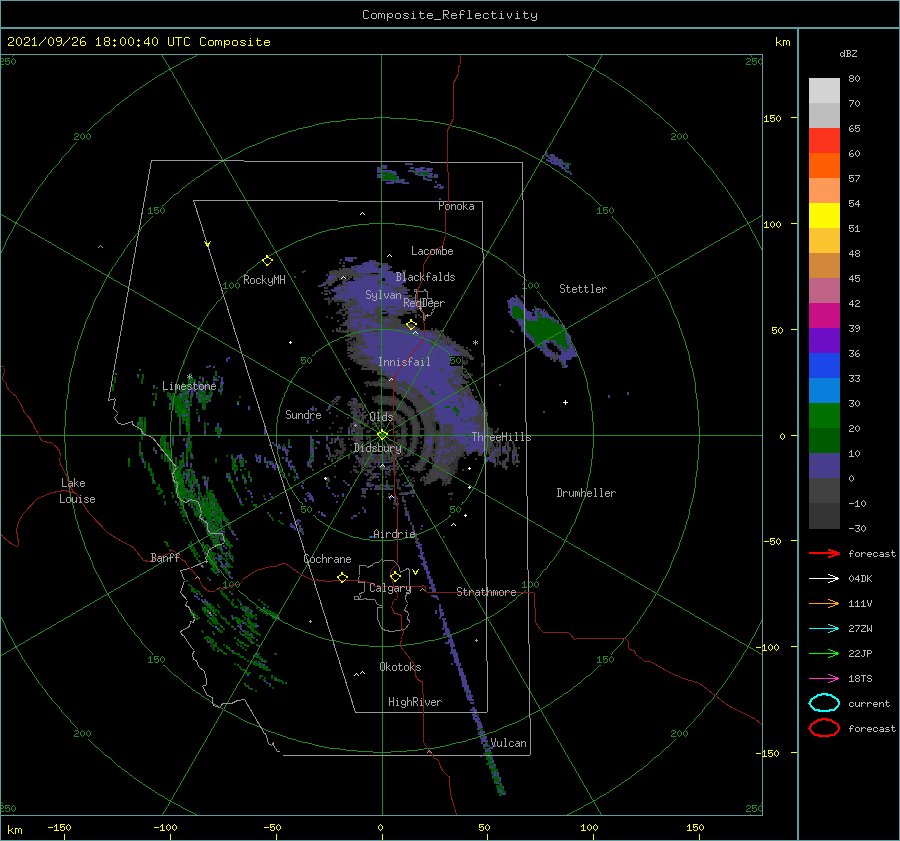Click the ThreeHills label
This screenshot has width=900, height=841.
[501, 437]
